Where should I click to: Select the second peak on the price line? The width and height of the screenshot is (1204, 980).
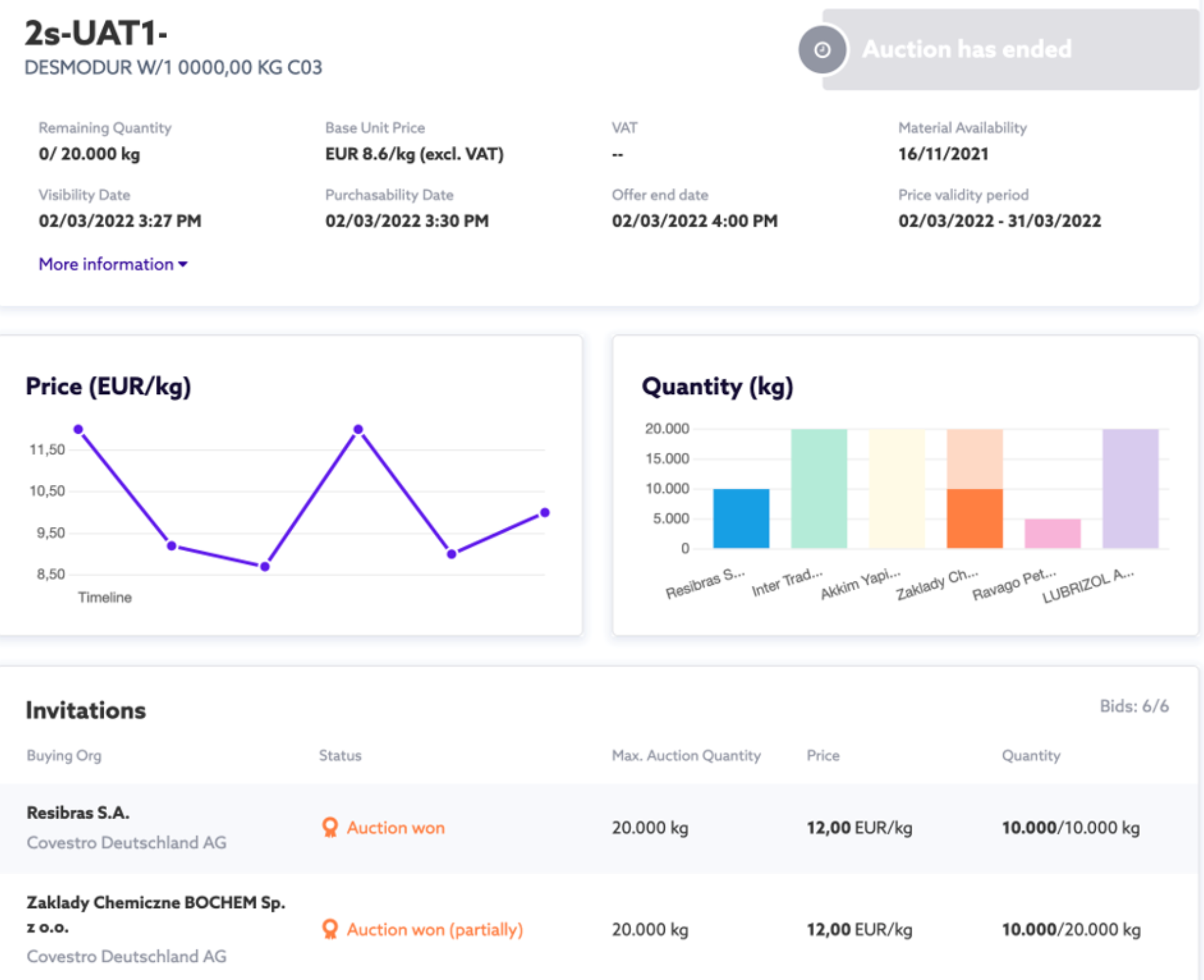358,429
